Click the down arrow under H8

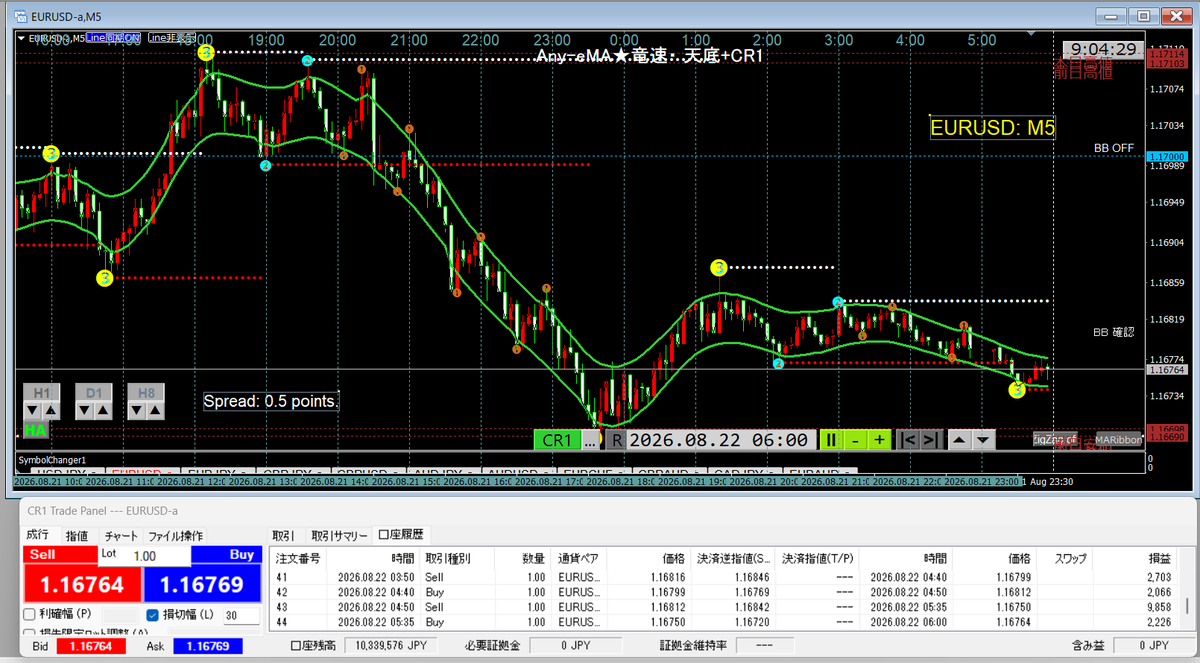click(138, 410)
